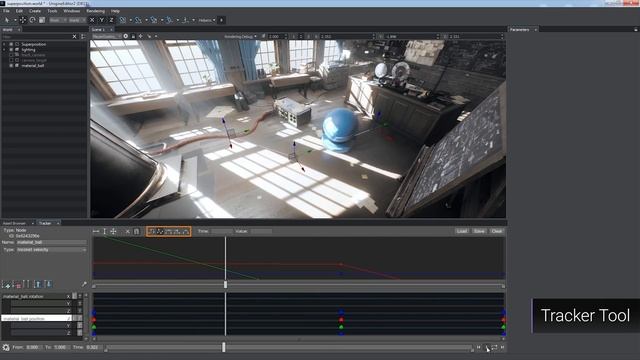Viewport: 640px width, 360px height.
Task: Open the Rendering menu
Action: (96, 11)
